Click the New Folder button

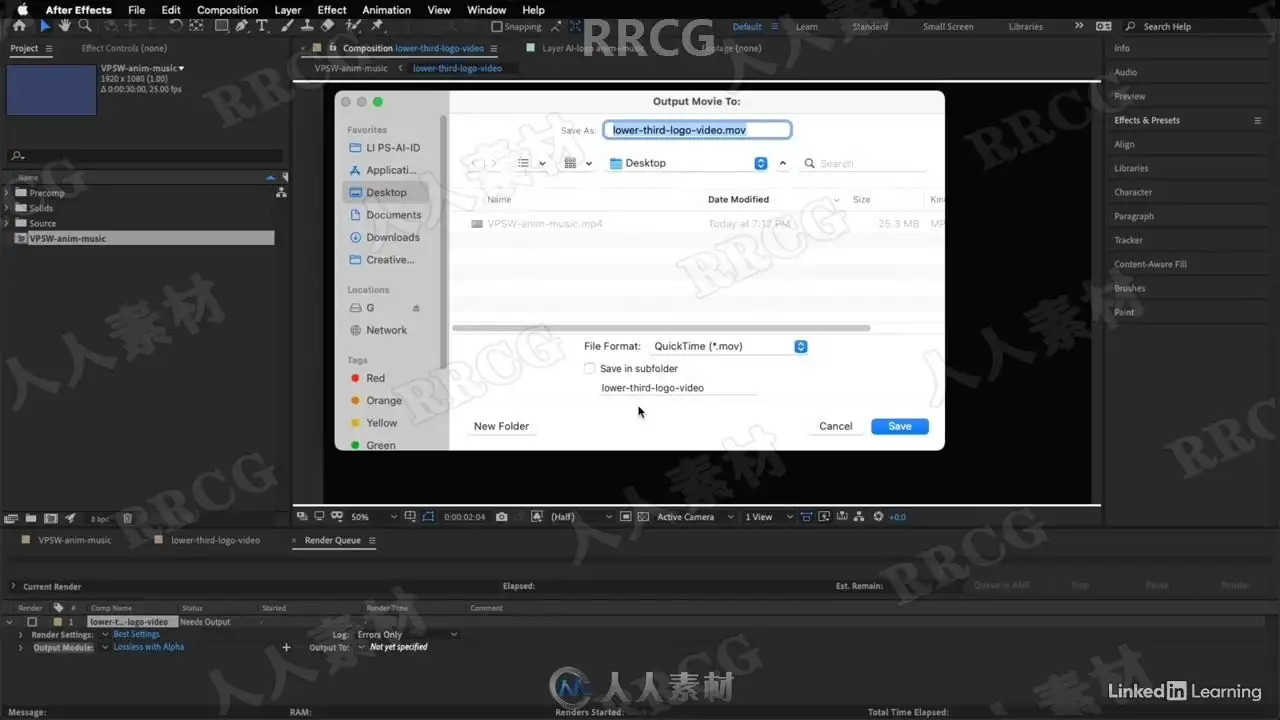tap(501, 426)
